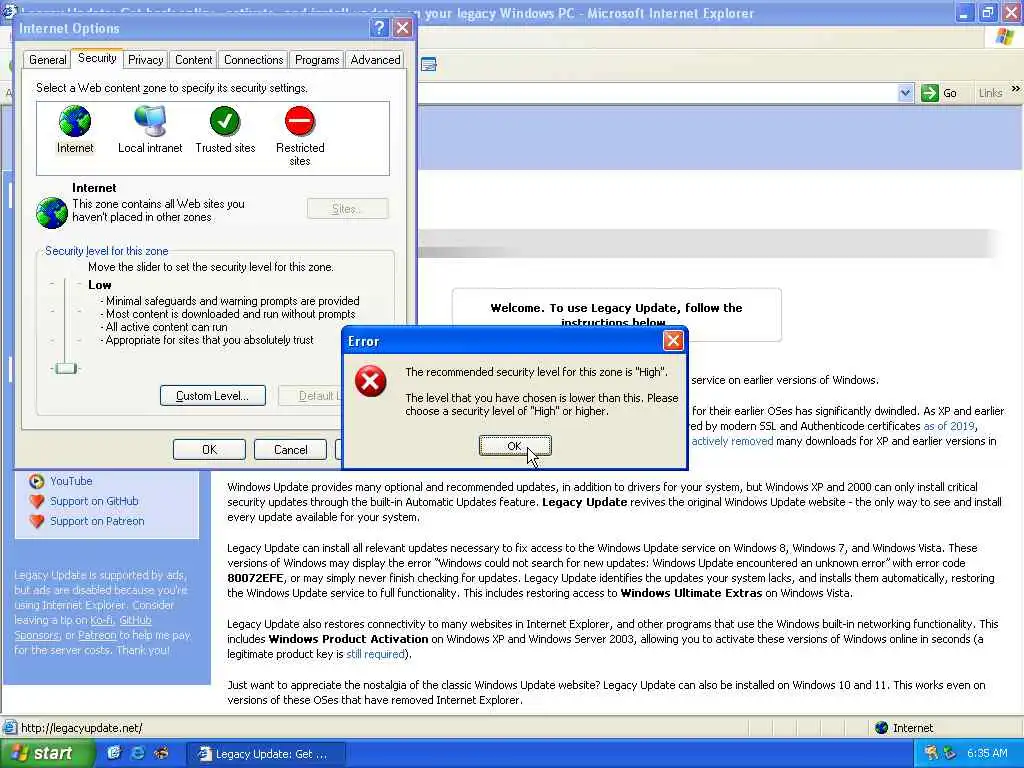
Task: Click the YouTube play icon in sidebar
Action: 37,481
